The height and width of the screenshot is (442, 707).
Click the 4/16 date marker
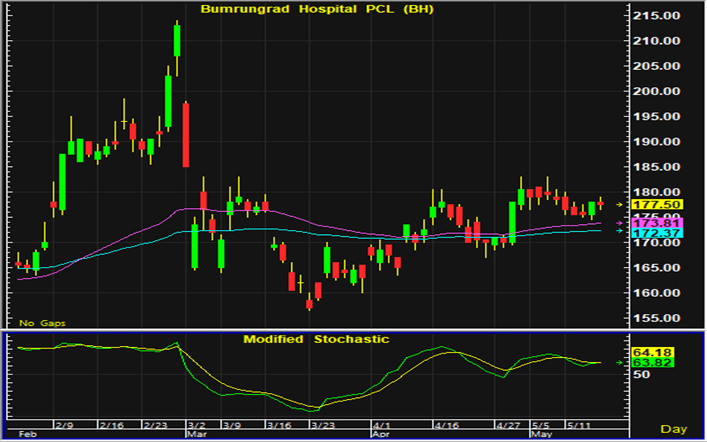446,426
